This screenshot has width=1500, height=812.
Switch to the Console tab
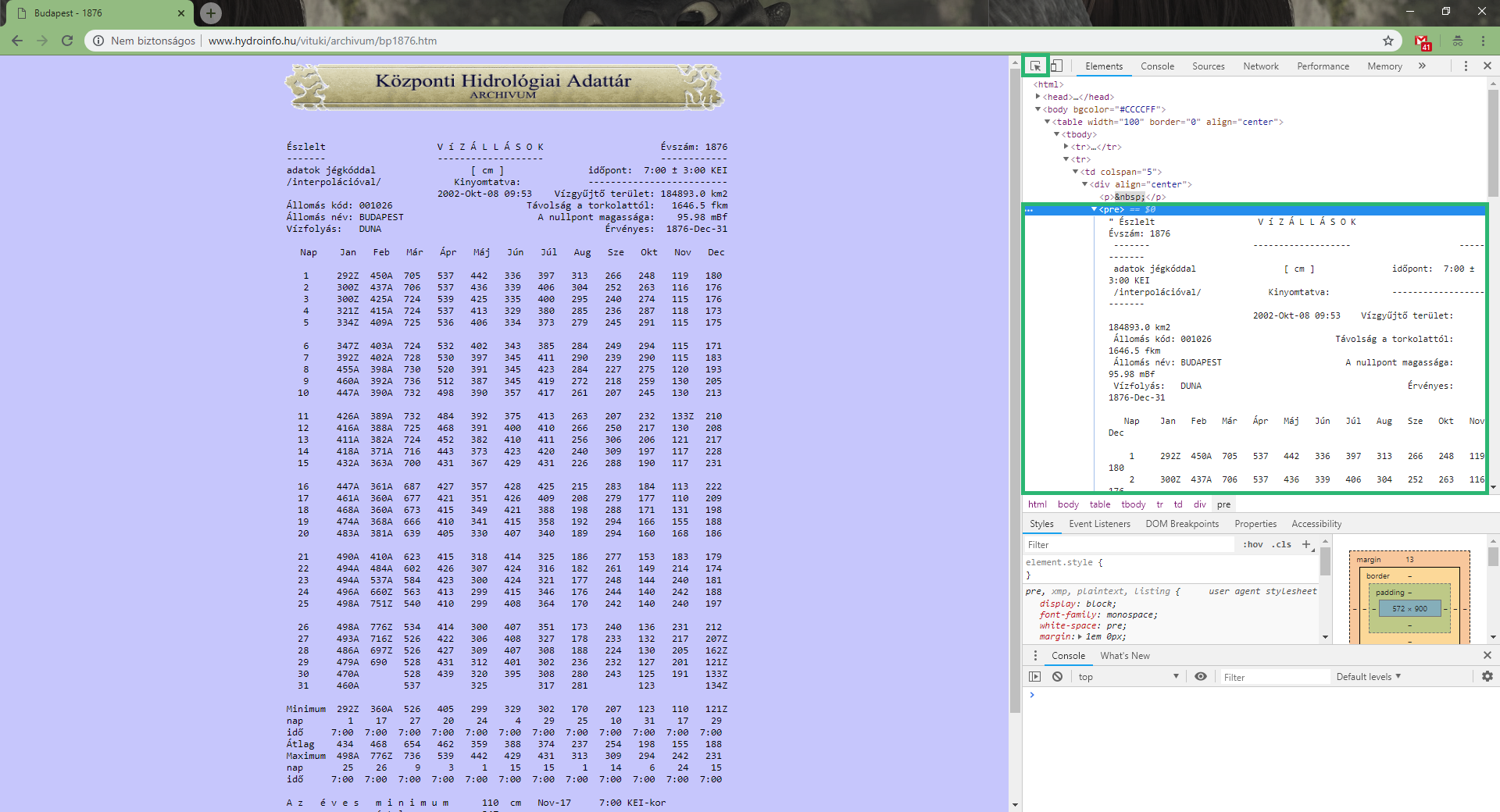1157,66
